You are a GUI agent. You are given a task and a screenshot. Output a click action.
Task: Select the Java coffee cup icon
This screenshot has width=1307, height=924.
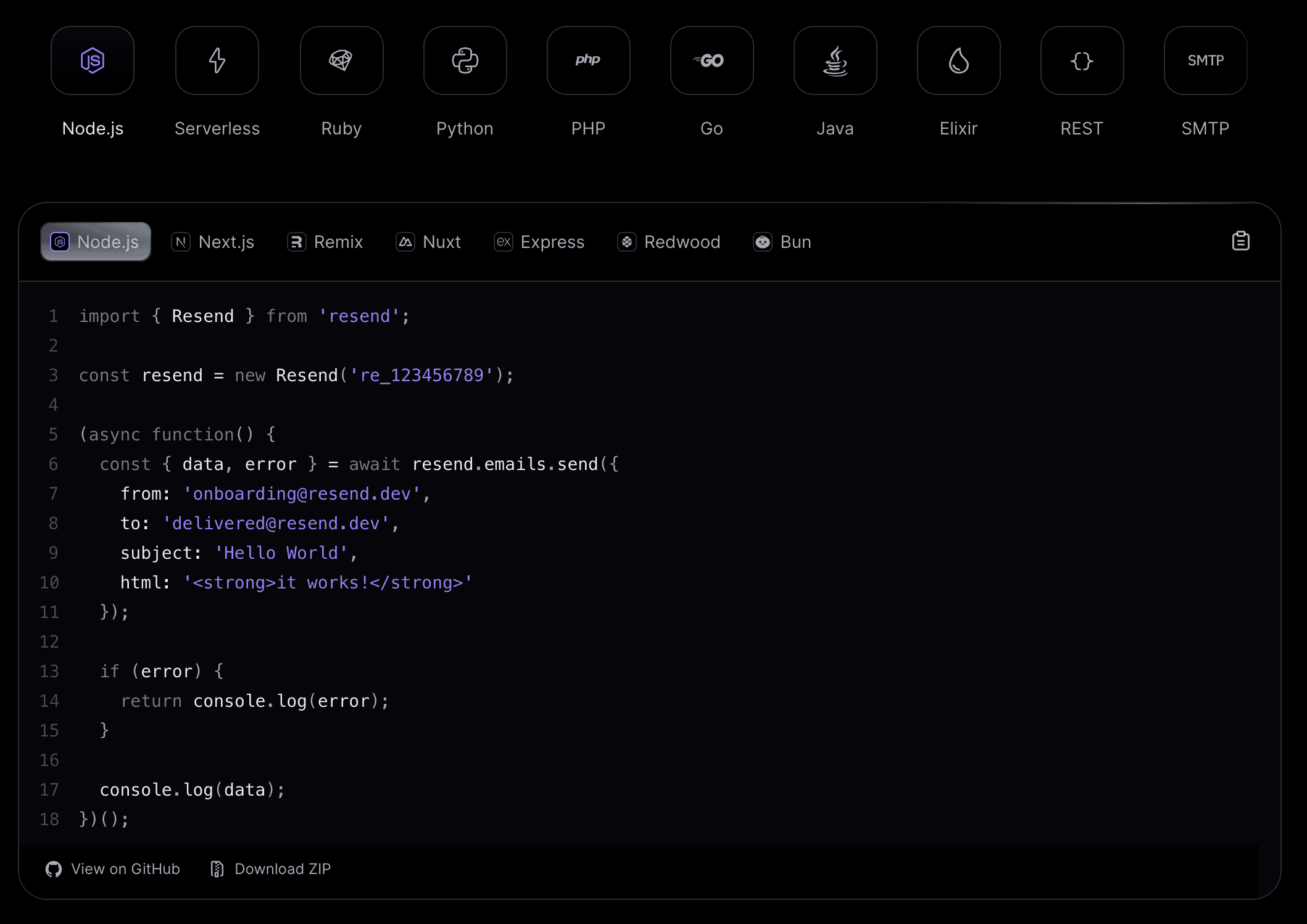tap(836, 60)
